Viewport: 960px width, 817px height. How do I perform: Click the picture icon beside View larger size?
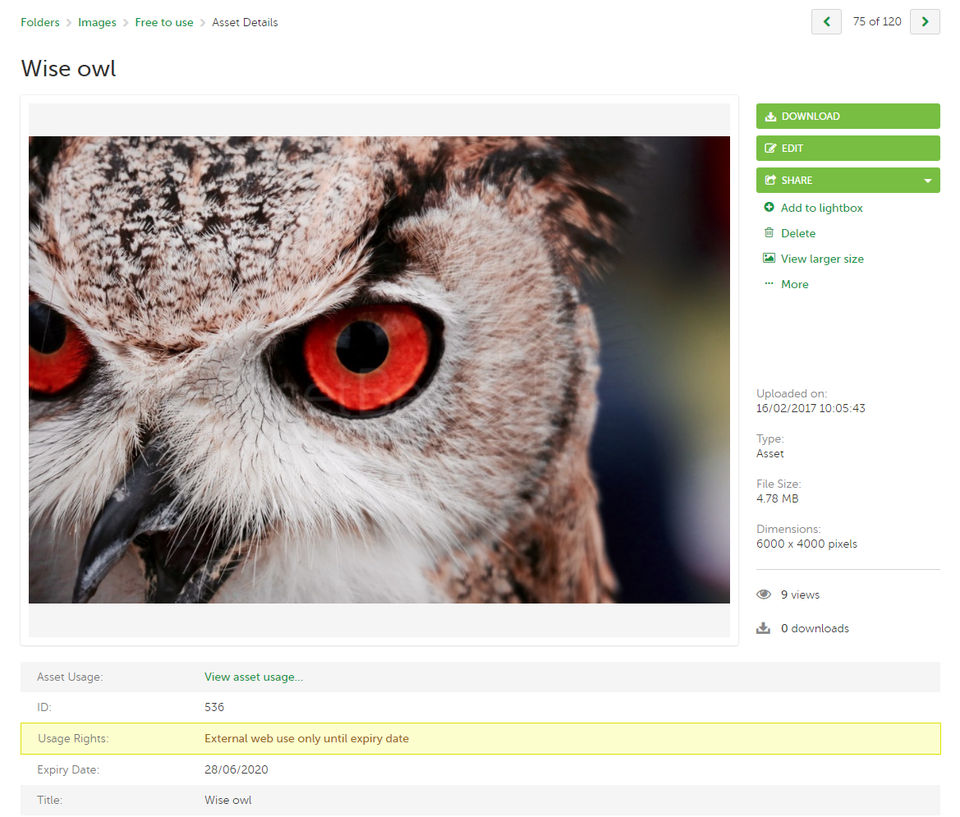(769, 258)
